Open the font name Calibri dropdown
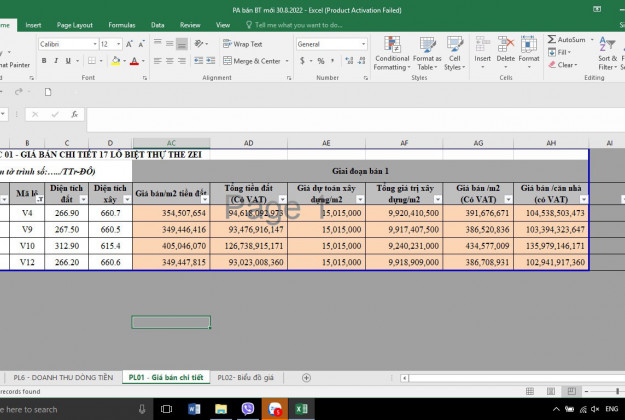625x420 pixels. click(95, 44)
